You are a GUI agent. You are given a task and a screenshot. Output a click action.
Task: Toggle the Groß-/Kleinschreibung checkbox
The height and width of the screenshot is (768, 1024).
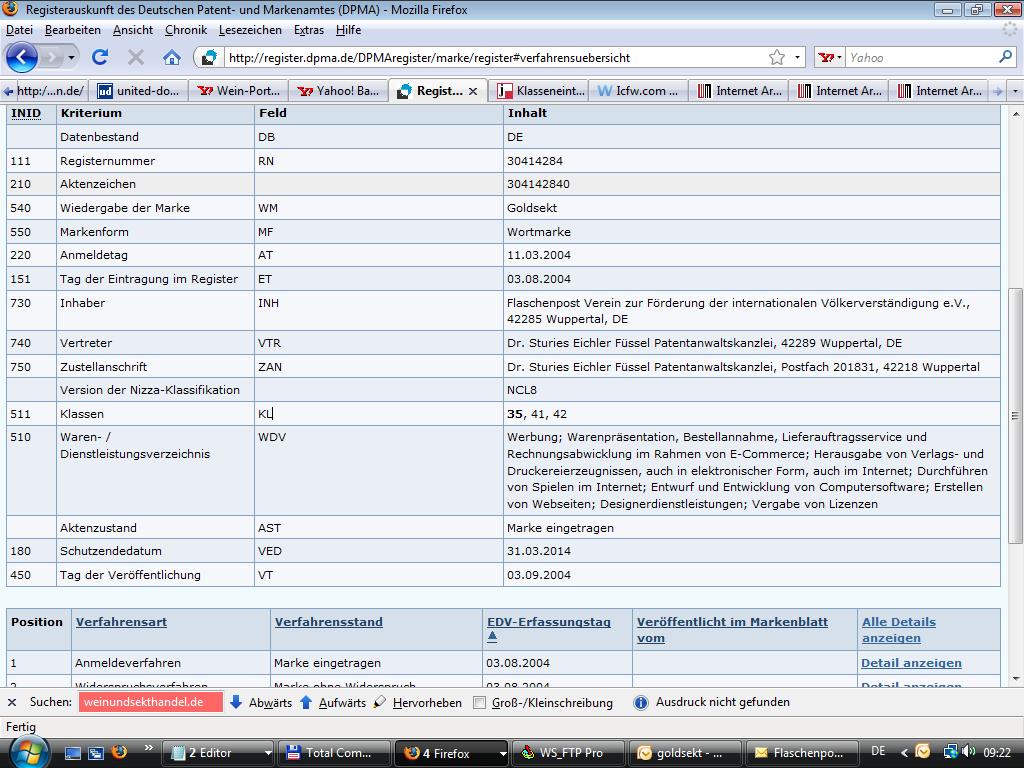point(479,703)
